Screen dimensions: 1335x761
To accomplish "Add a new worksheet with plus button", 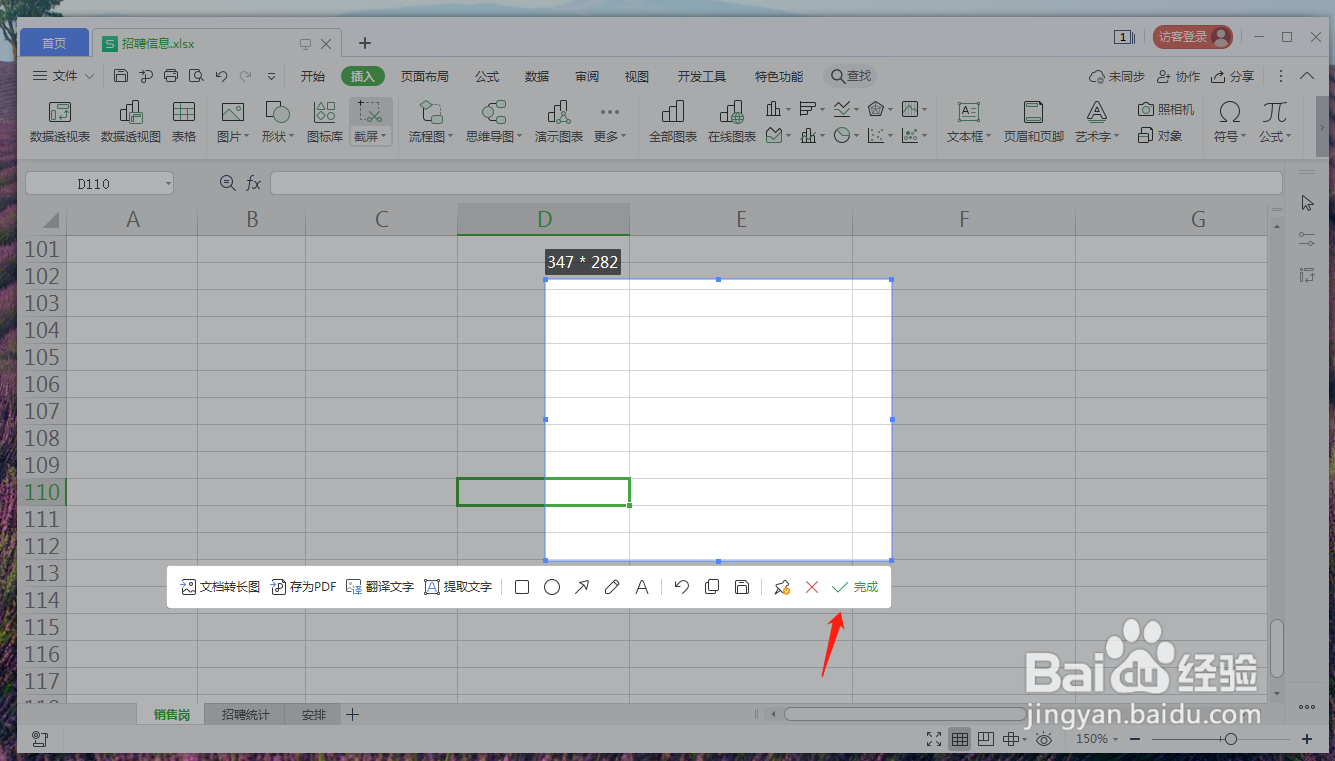I will pos(352,714).
